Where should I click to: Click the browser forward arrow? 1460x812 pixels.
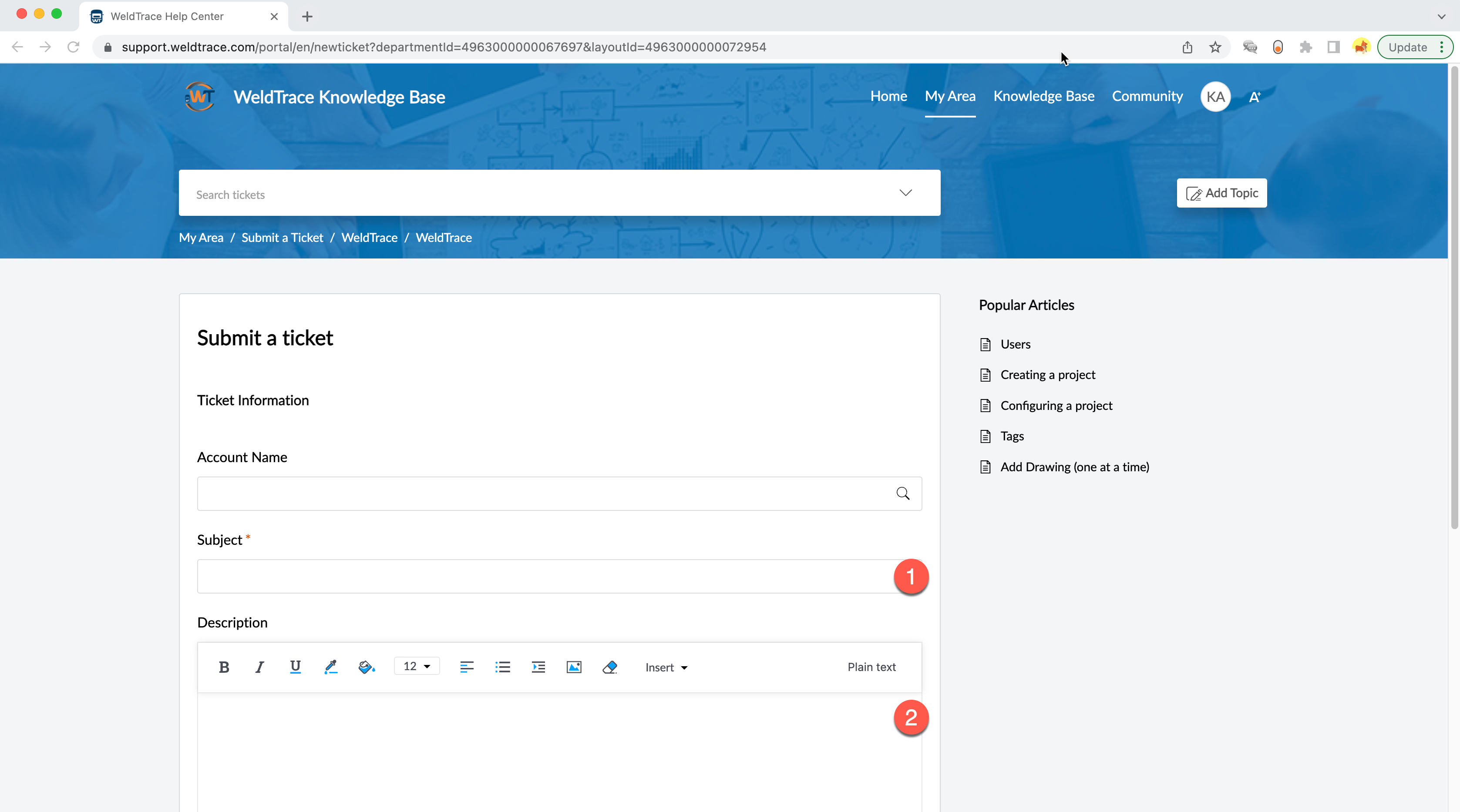pos(45,47)
